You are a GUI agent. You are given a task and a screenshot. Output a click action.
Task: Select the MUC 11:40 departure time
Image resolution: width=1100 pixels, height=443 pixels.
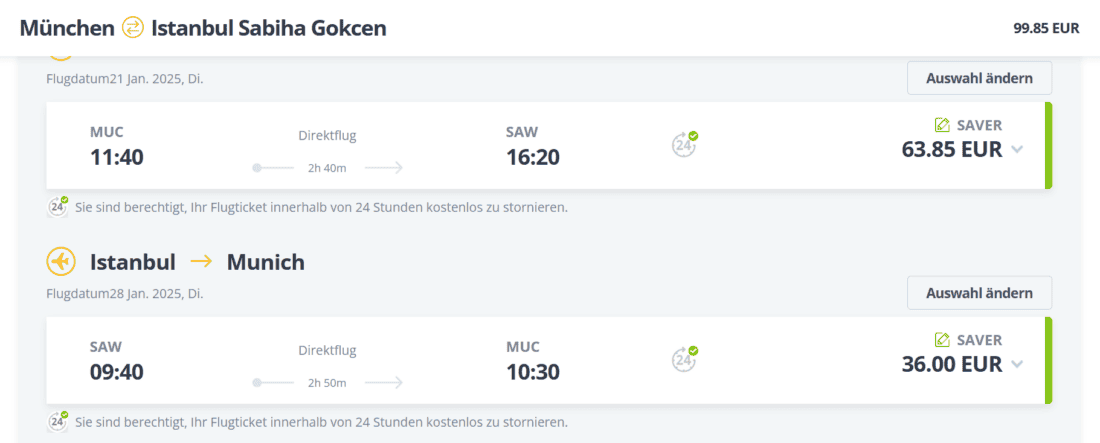click(117, 157)
